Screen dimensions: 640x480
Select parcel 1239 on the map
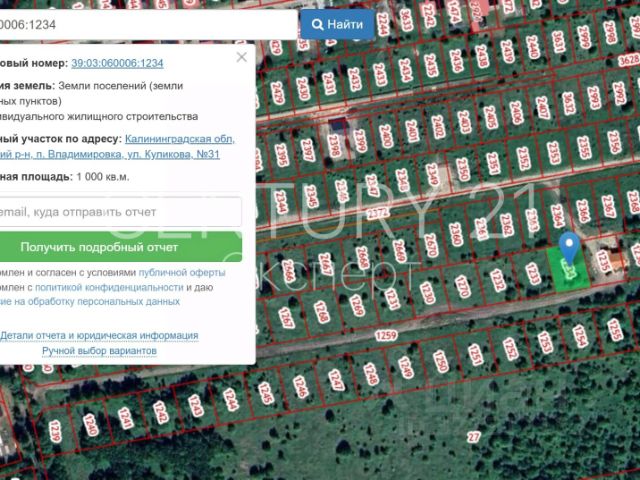[x=55, y=431]
